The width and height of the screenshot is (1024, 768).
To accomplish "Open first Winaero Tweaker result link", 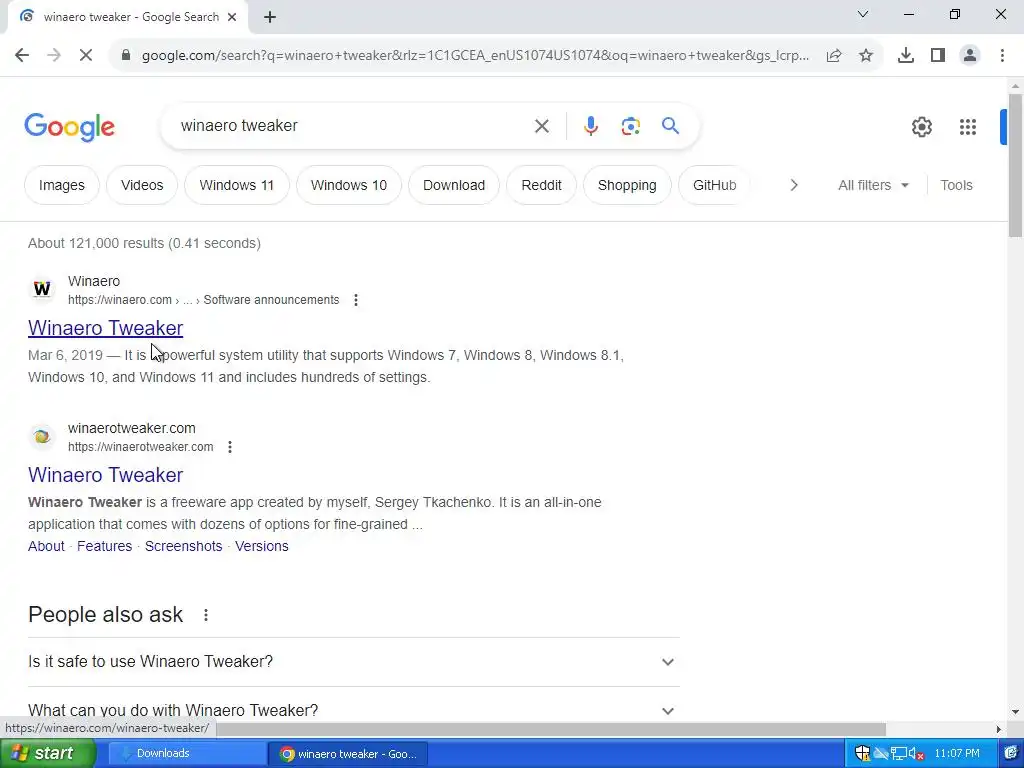I will 105,328.
